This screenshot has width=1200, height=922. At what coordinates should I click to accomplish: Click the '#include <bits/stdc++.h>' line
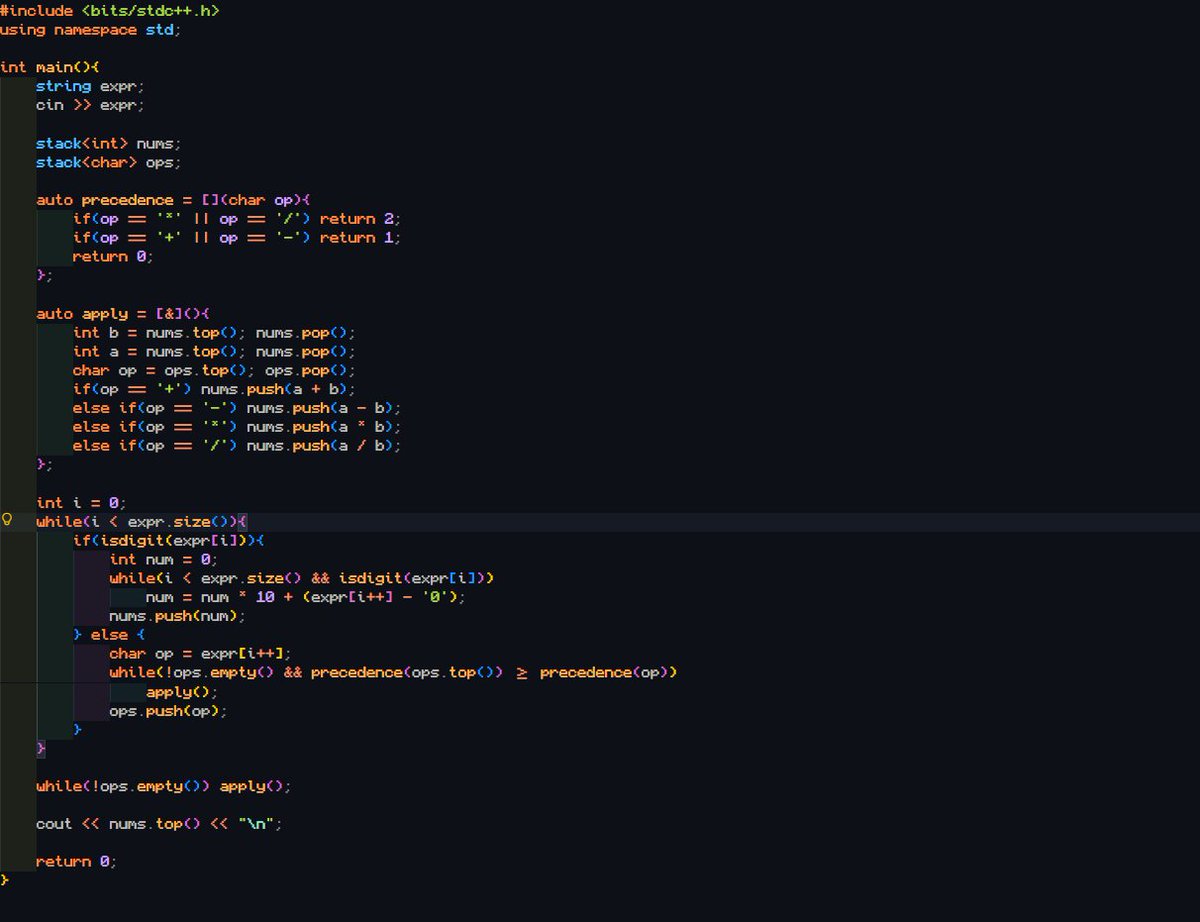coord(110,10)
